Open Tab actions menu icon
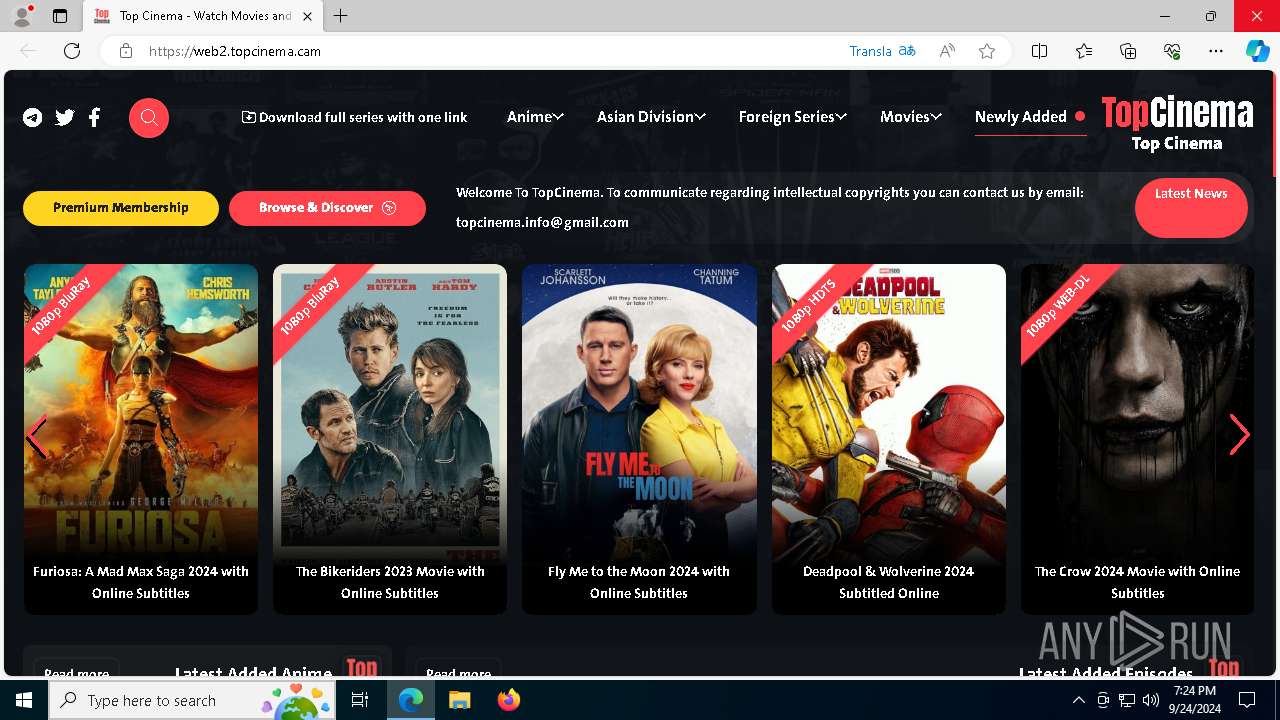 tap(60, 16)
